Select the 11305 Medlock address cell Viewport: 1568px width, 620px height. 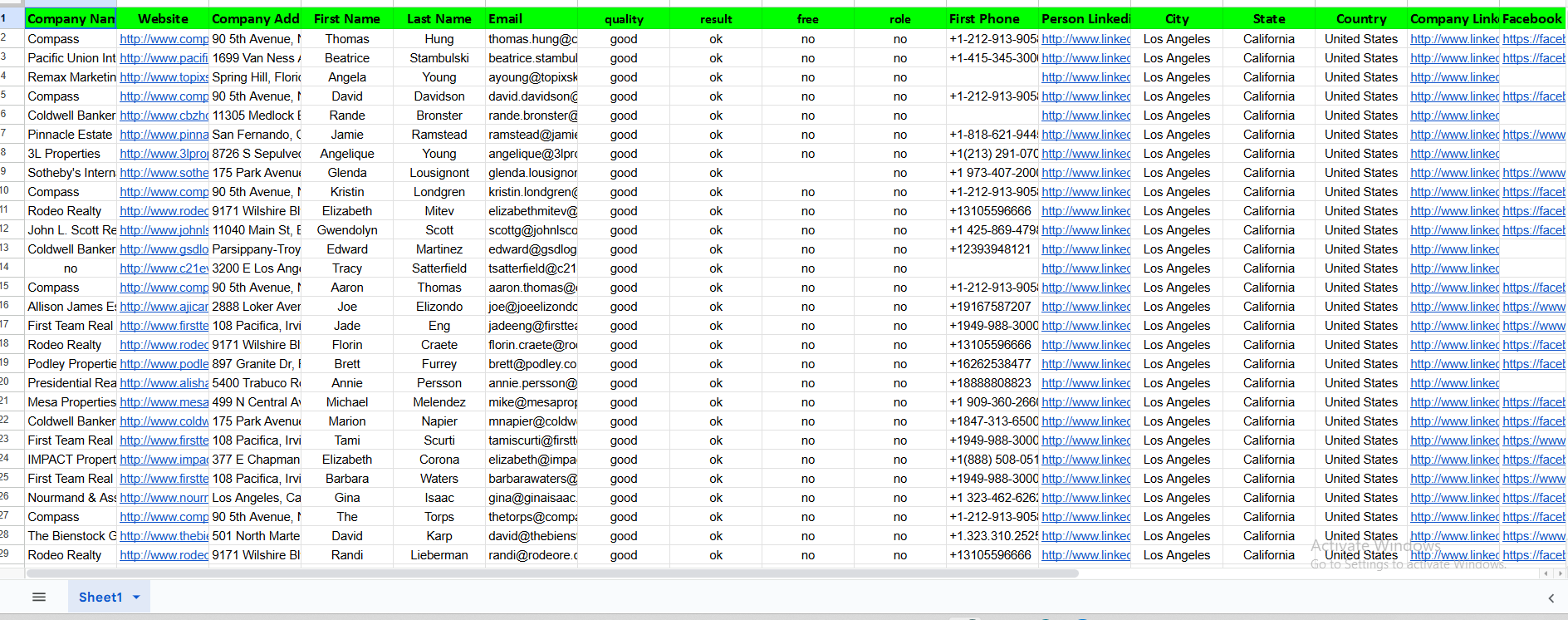[255, 116]
